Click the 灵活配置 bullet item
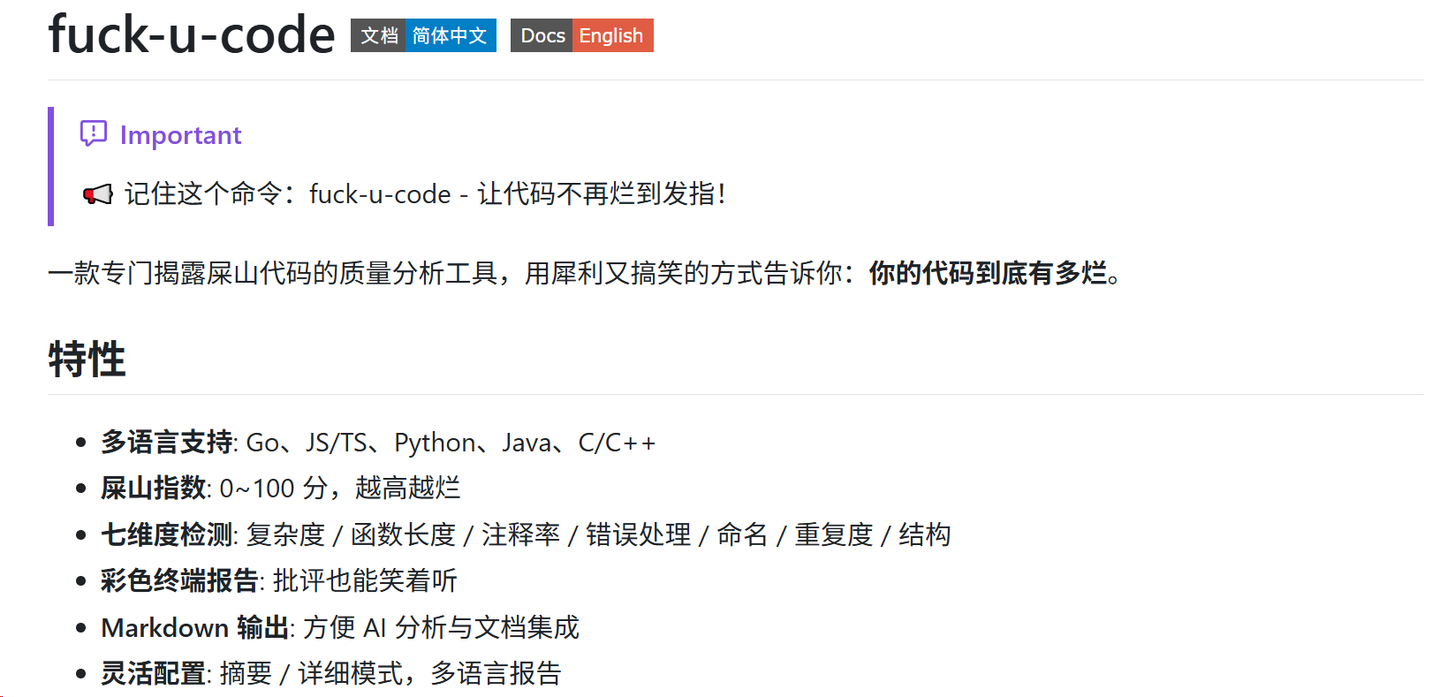1440x697 pixels. click(153, 673)
